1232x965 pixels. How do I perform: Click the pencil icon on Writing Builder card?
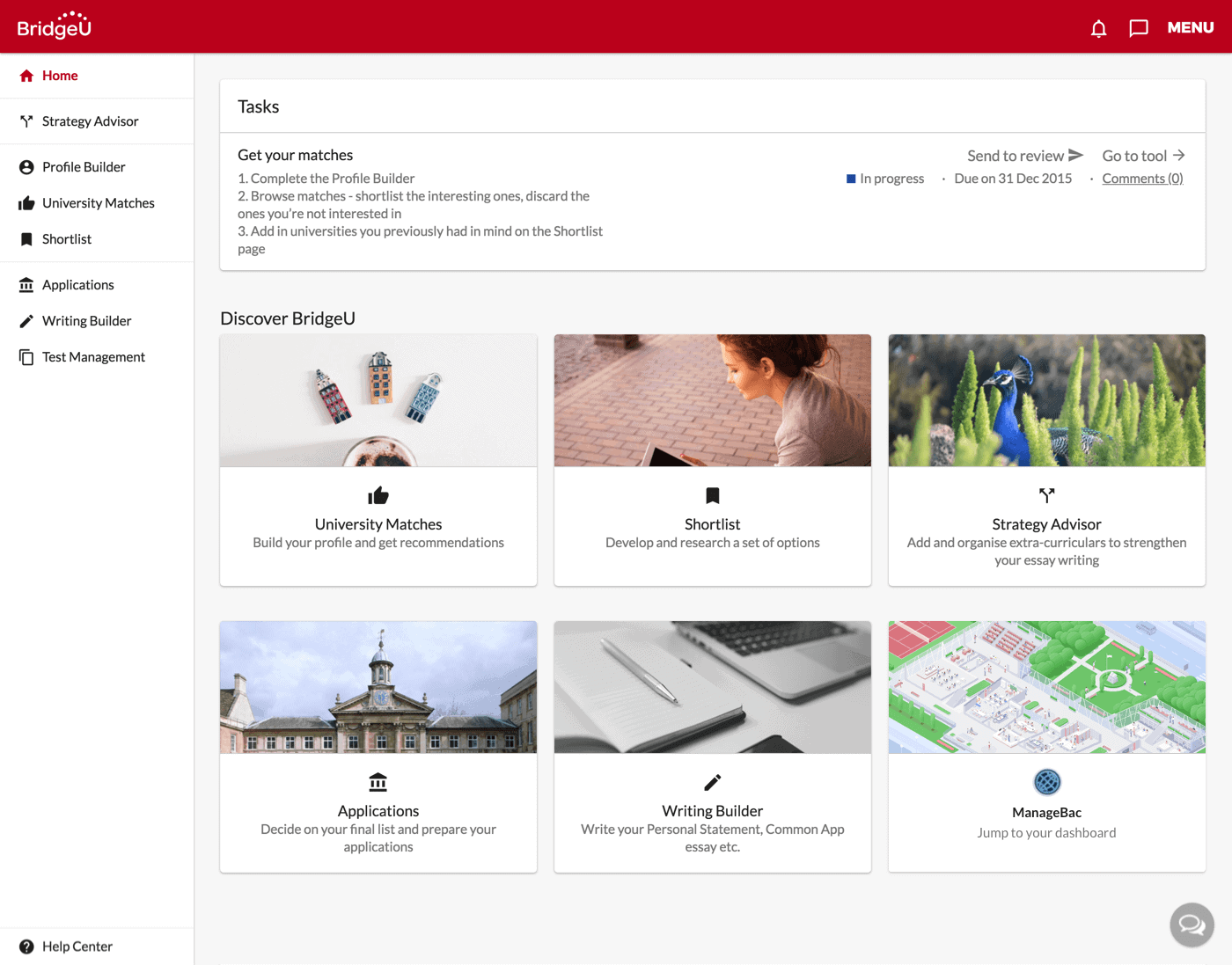pyautogui.click(x=713, y=782)
